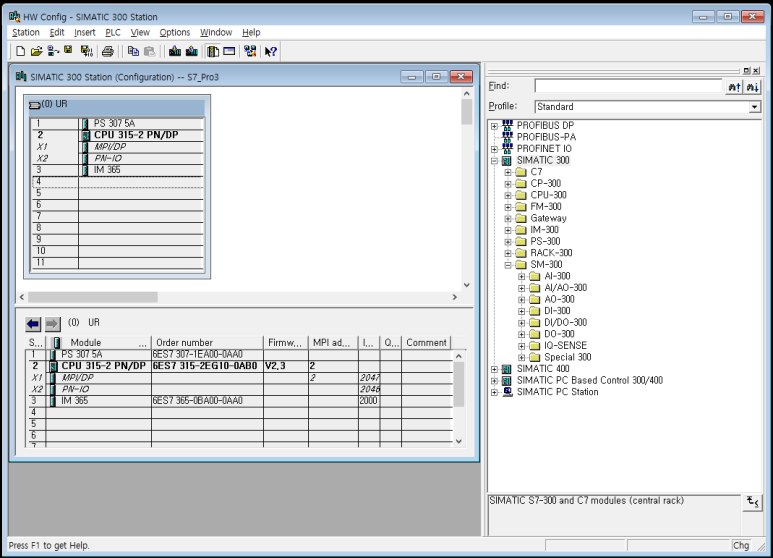Select the DO-300 folder in the catalog
Viewport: 773px width, 558px height.
(559, 334)
